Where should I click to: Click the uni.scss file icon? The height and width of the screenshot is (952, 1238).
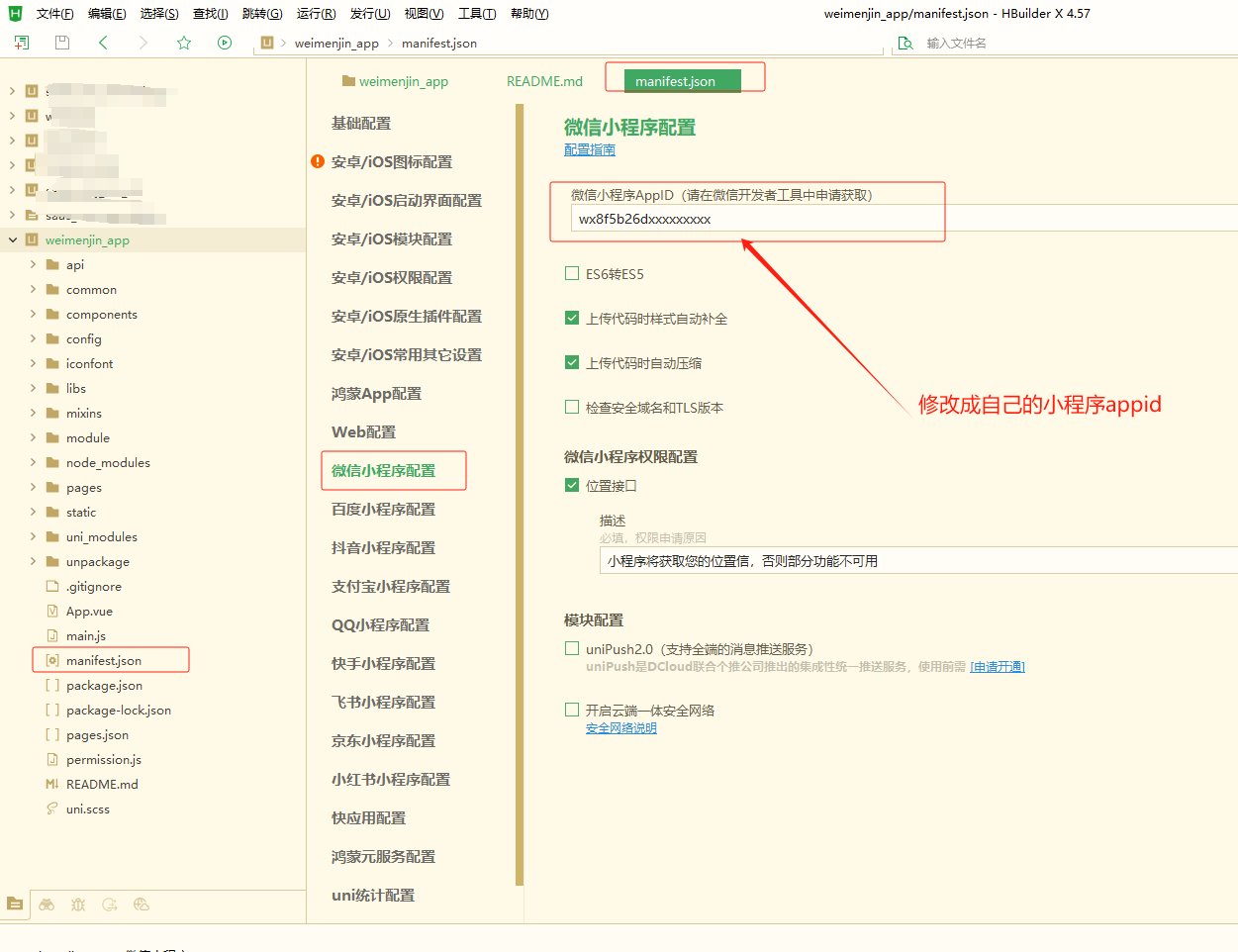[52, 809]
